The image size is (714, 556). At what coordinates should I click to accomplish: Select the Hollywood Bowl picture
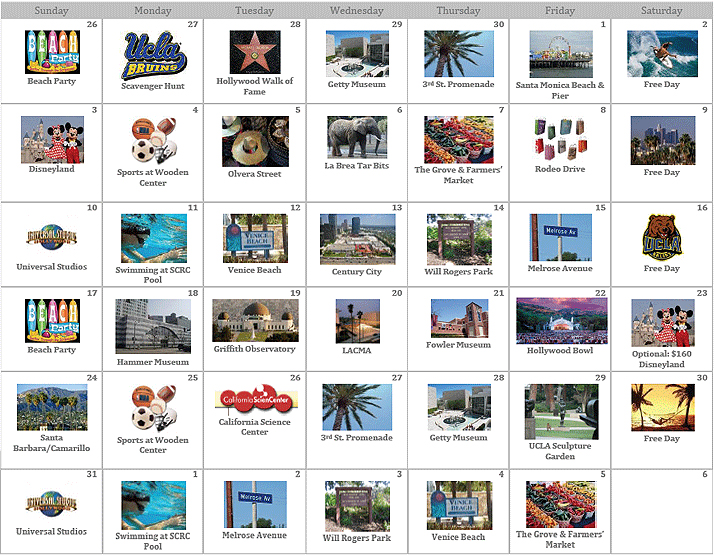tap(561, 321)
